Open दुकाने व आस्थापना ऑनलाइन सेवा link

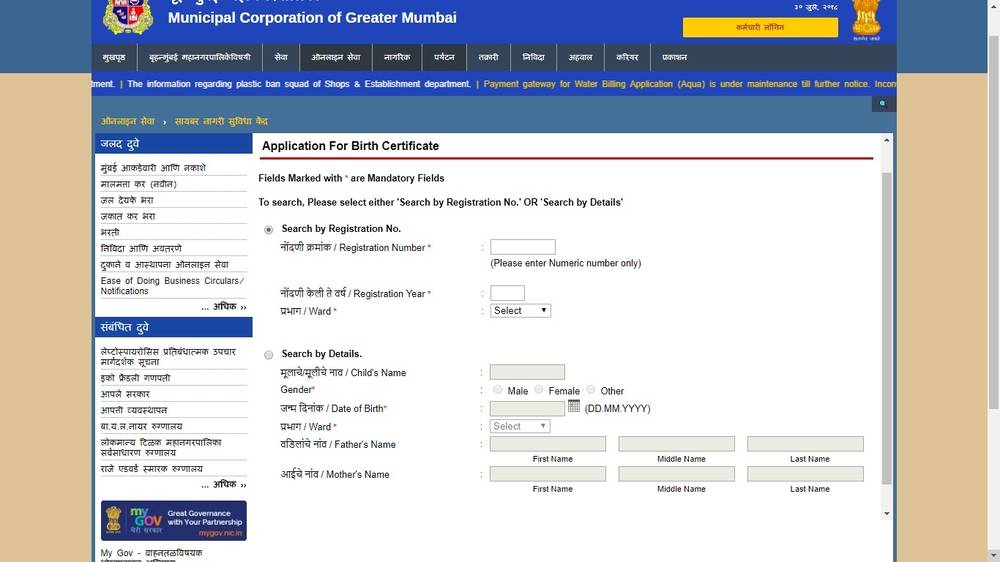165,264
